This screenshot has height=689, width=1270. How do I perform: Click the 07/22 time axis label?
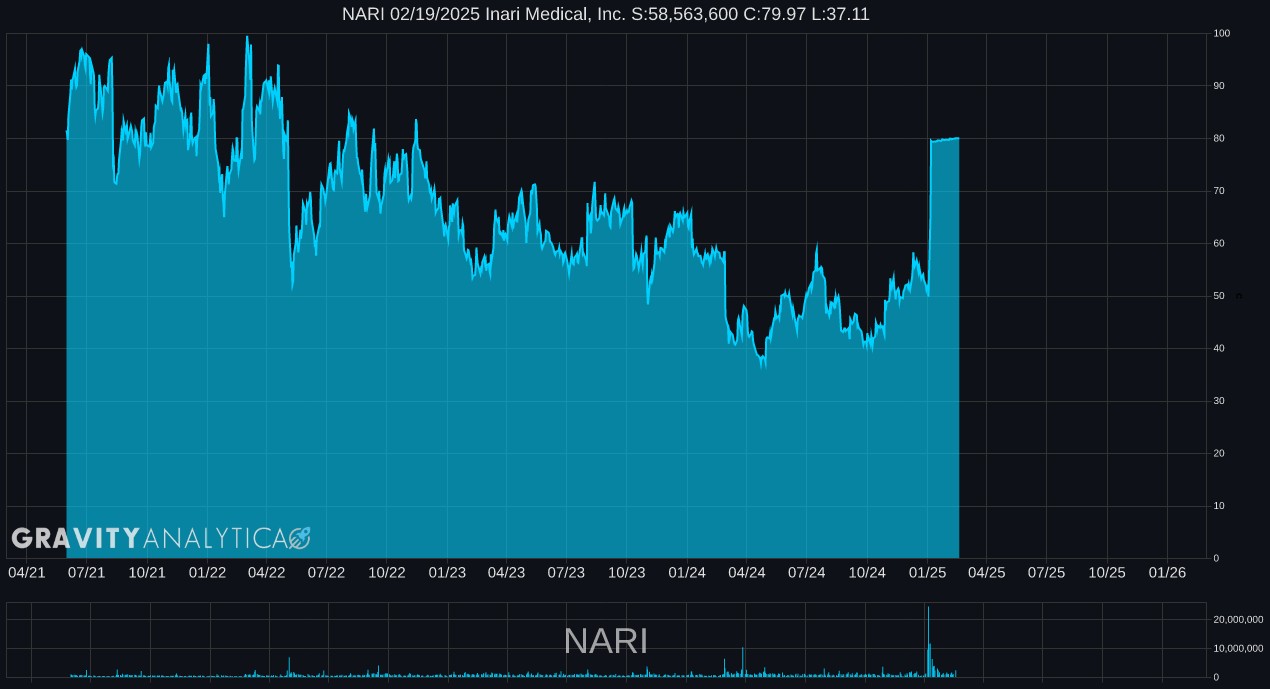[327, 572]
